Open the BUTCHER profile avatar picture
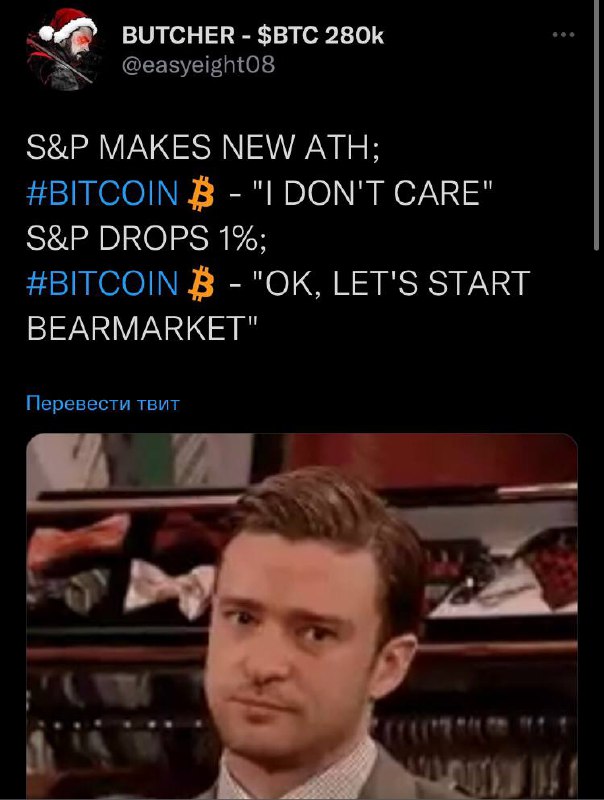The height and width of the screenshot is (800, 604). point(64,50)
